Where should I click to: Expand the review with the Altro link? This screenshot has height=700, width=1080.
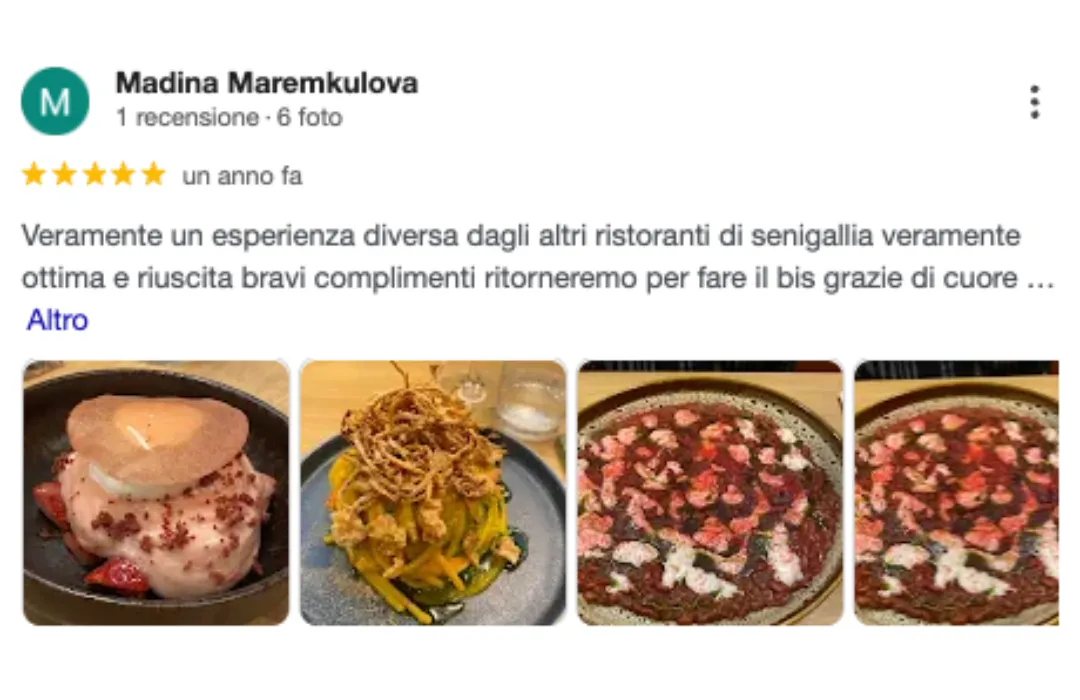coord(57,320)
